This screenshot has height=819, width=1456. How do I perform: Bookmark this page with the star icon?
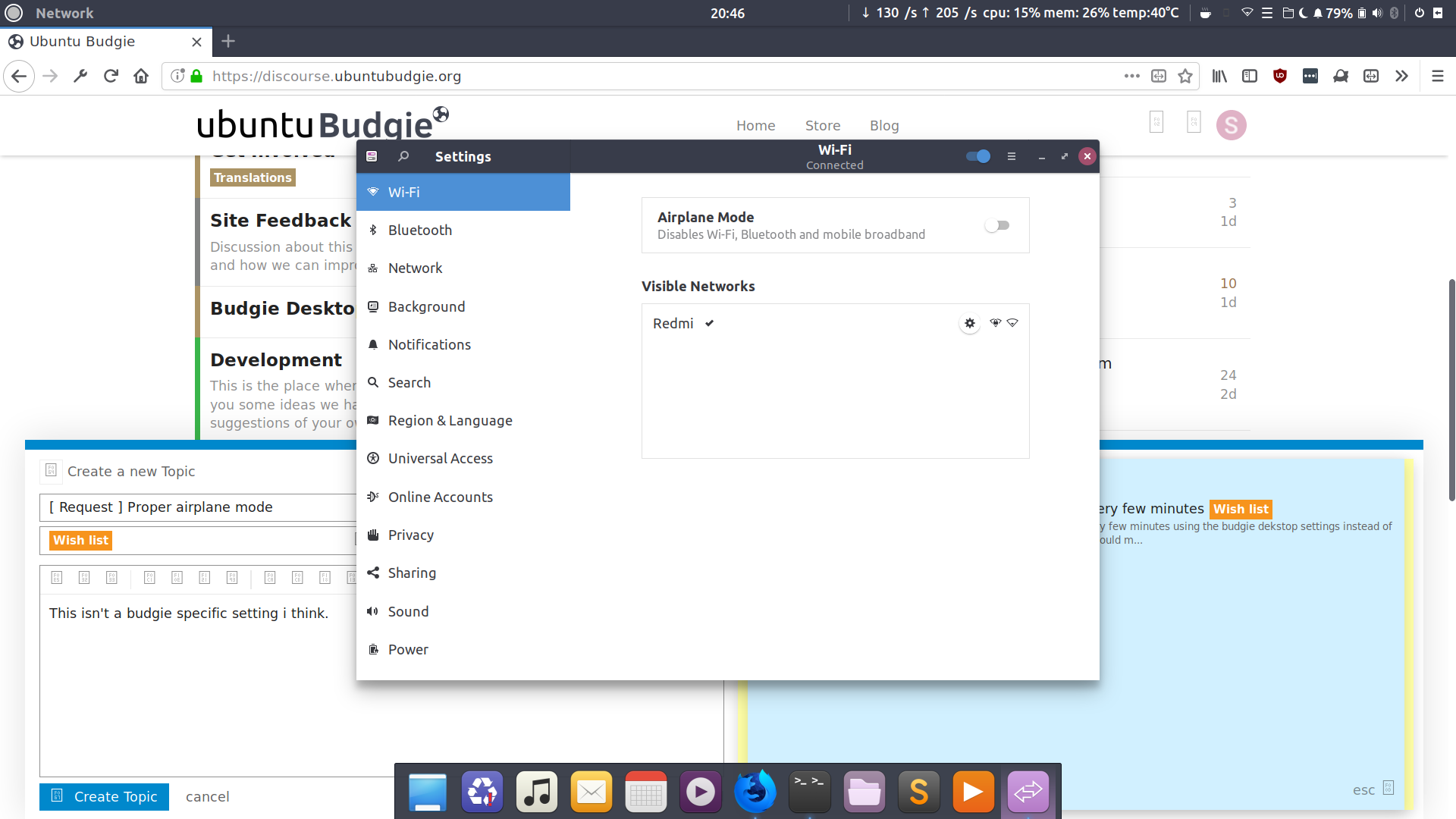point(1185,76)
